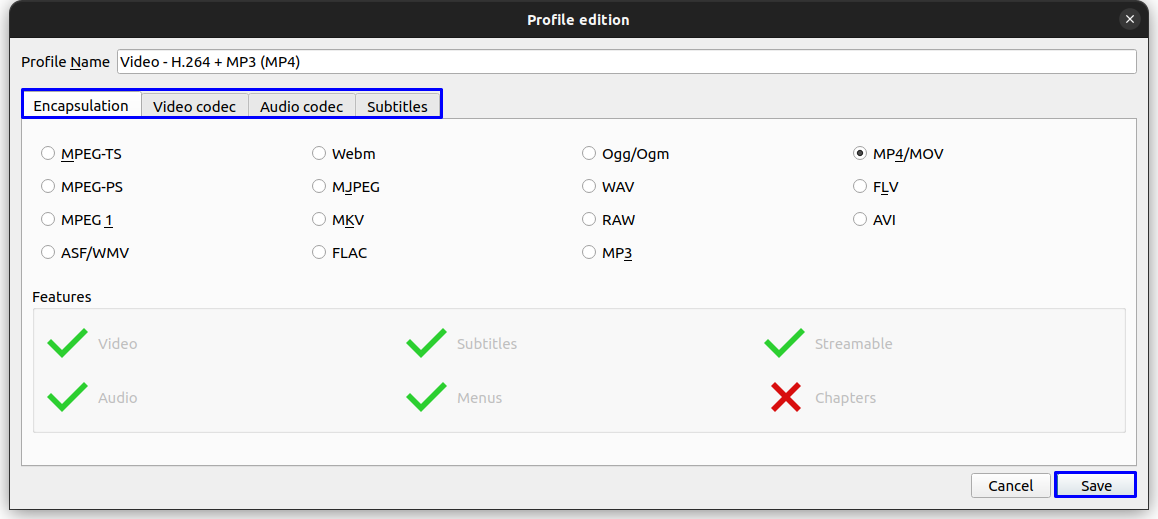Click the green Audio feature checkmark icon
This screenshot has width=1158, height=519.
click(67, 397)
